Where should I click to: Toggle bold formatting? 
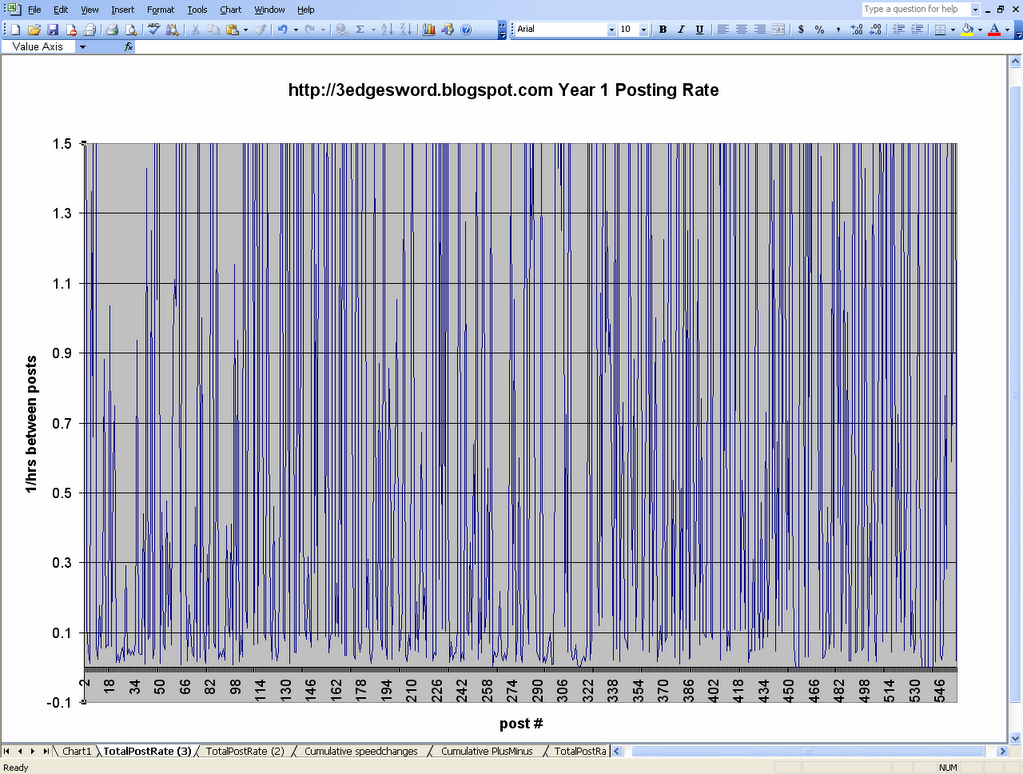click(663, 29)
